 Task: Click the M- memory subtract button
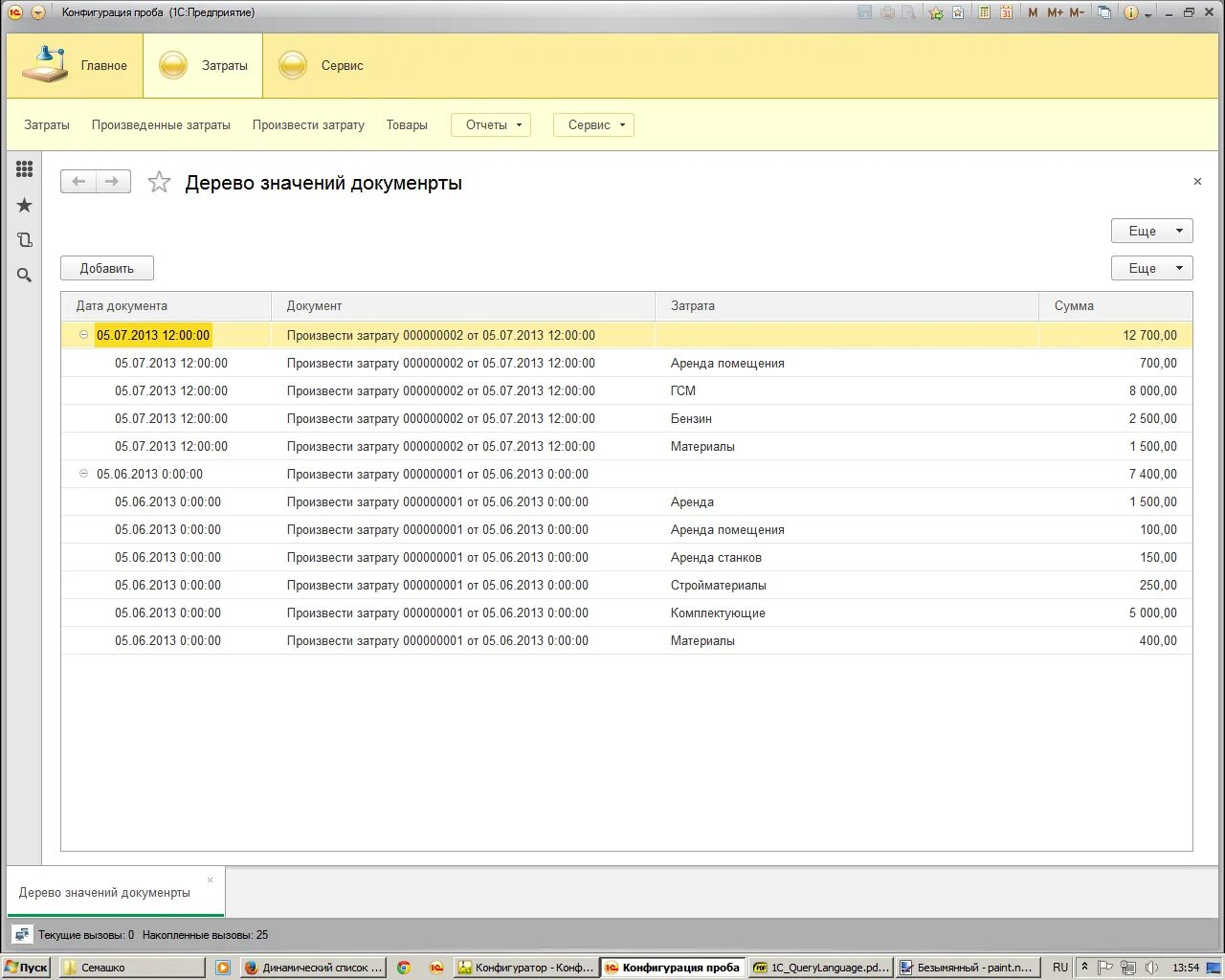coord(1077,12)
